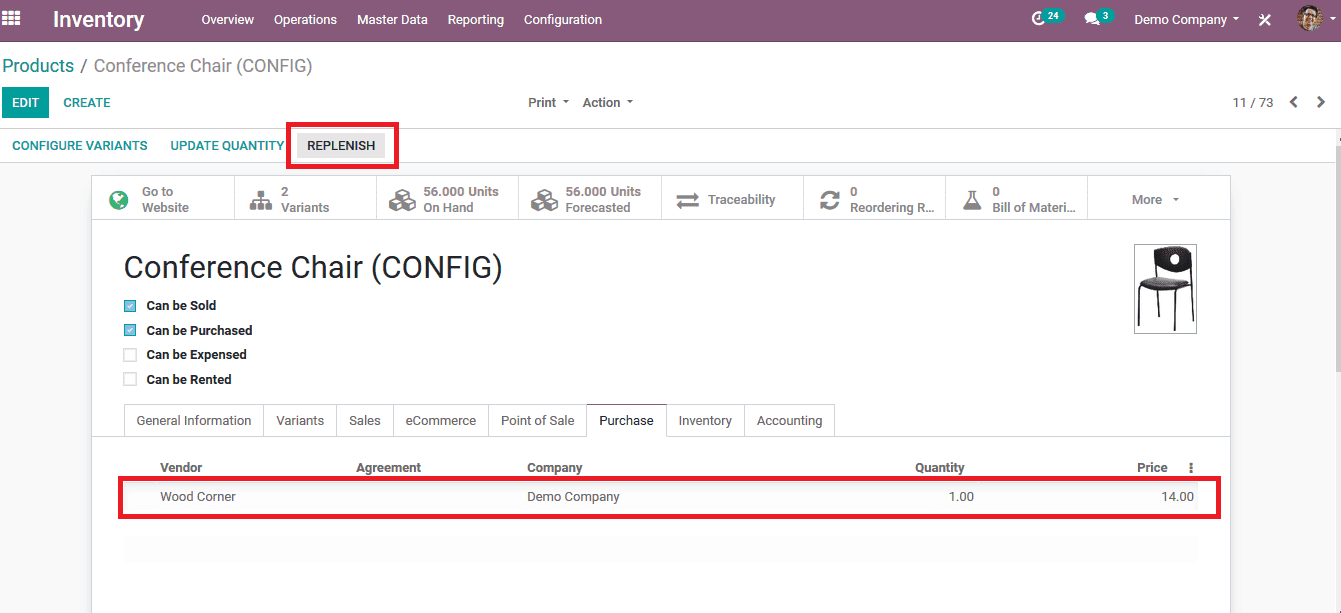The height and width of the screenshot is (613, 1341).
Task: Open the Wood Corner vendor row
Action: coord(660,497)
